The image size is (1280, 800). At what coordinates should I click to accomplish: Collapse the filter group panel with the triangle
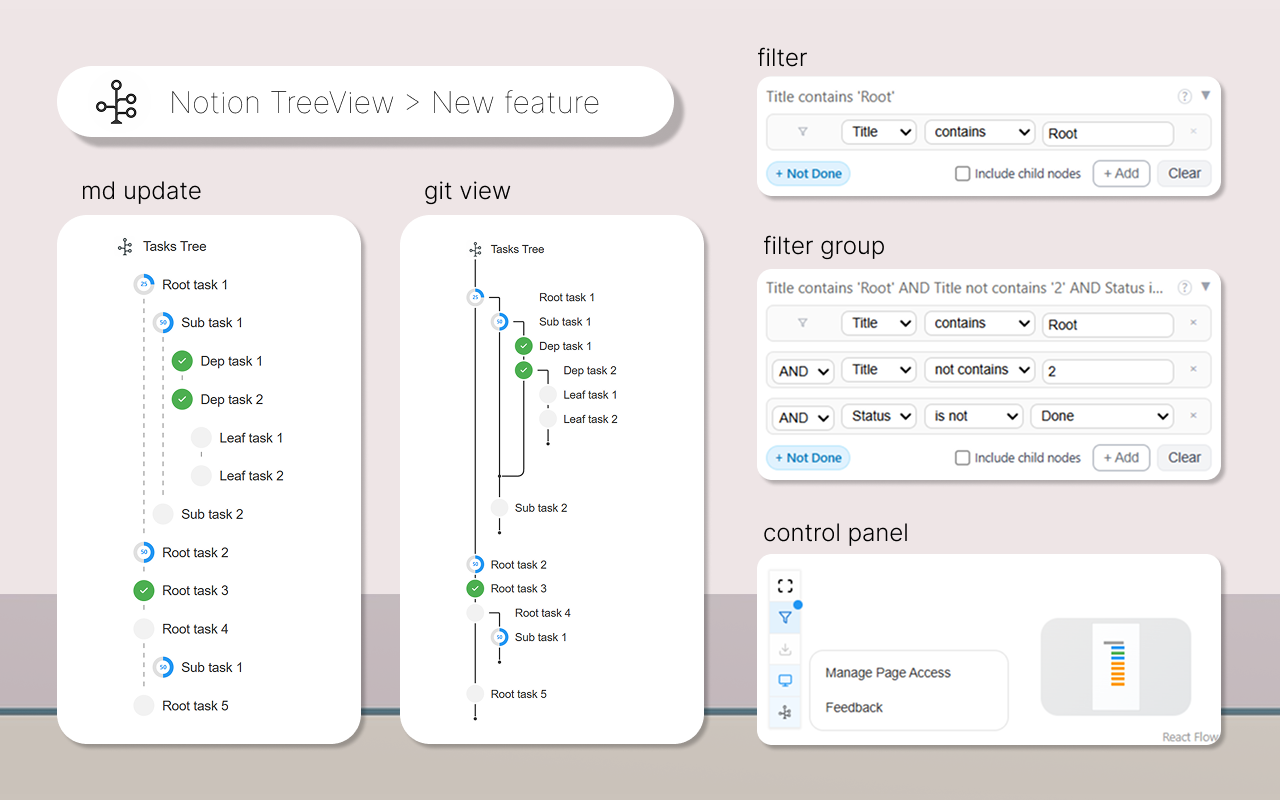coord(1205,287)
